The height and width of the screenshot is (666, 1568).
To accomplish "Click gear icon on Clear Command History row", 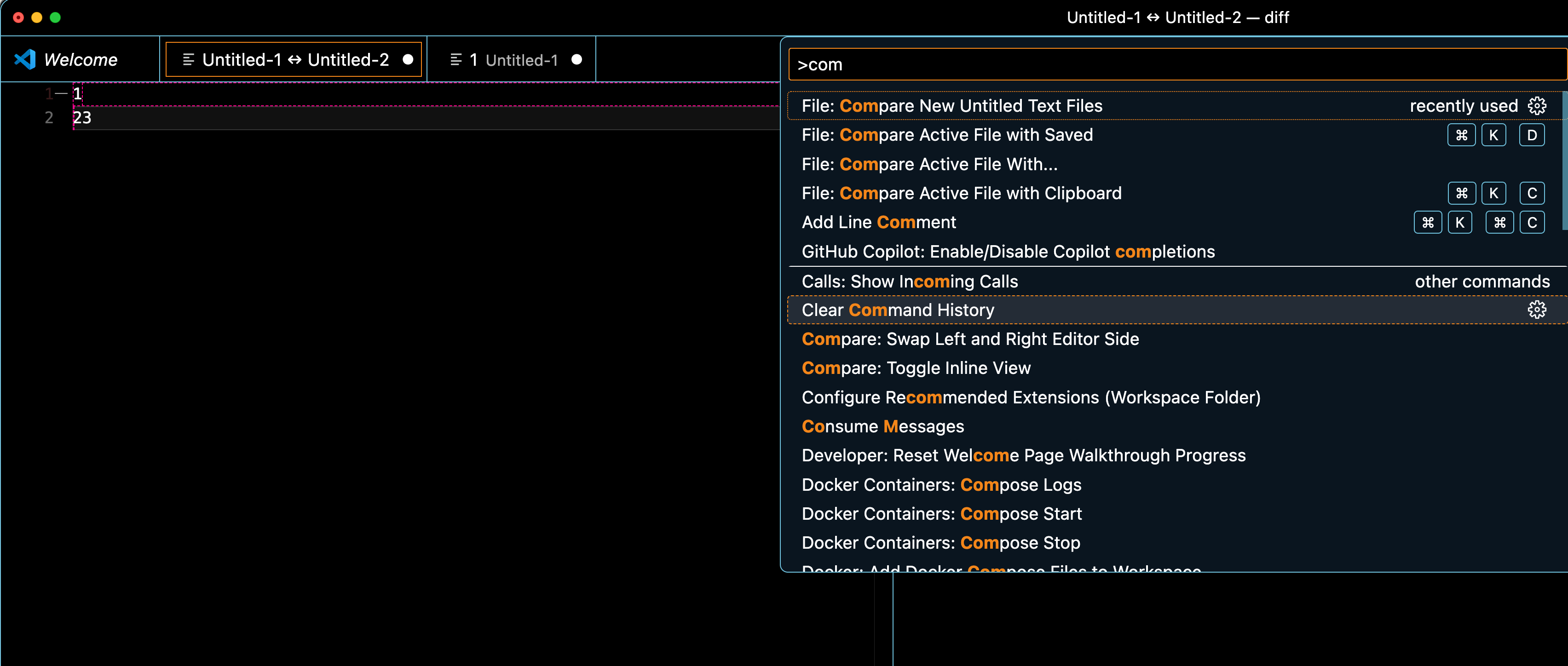I will (1536, 310).
